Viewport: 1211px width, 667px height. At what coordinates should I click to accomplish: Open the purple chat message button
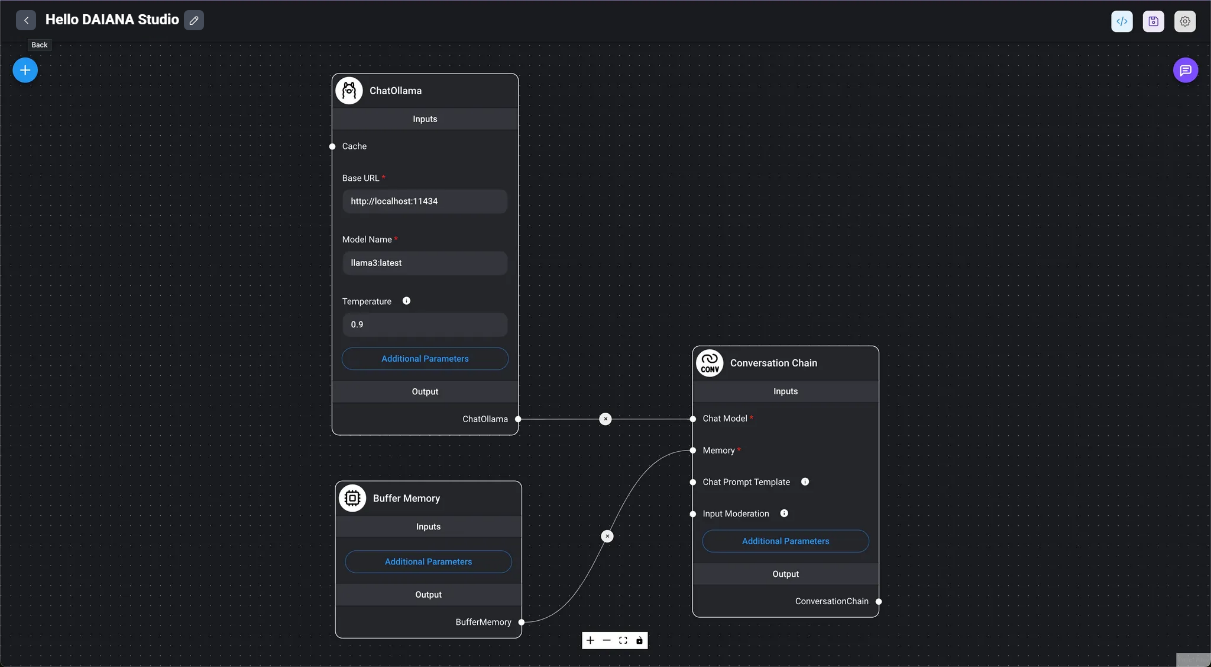click(x=1185, y=70)
